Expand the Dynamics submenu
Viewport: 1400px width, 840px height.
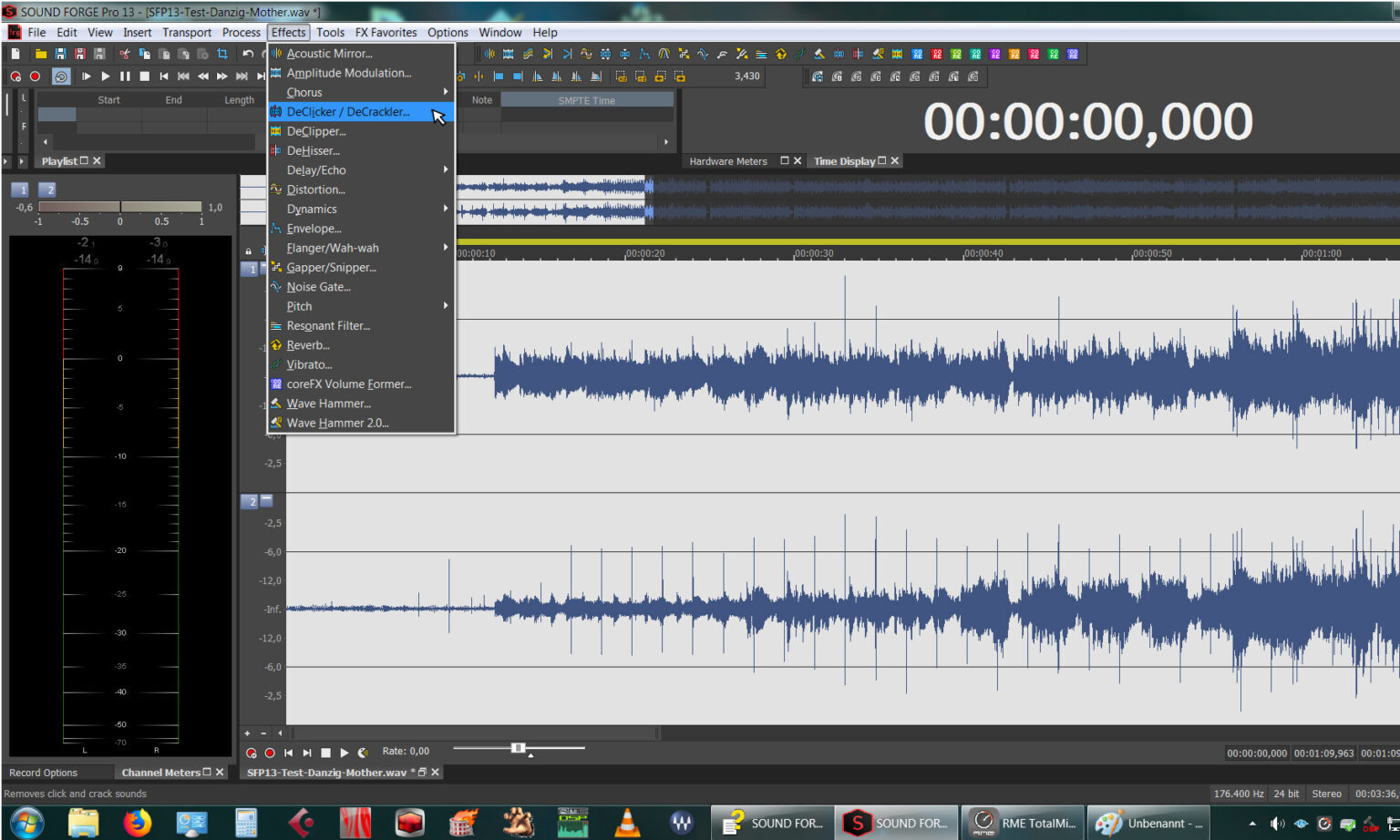pyautogui.click(x=361, y=209)
